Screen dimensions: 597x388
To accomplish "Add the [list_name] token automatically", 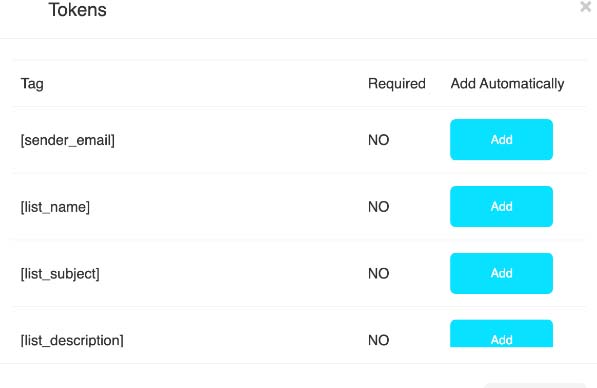I will (501, 206).
